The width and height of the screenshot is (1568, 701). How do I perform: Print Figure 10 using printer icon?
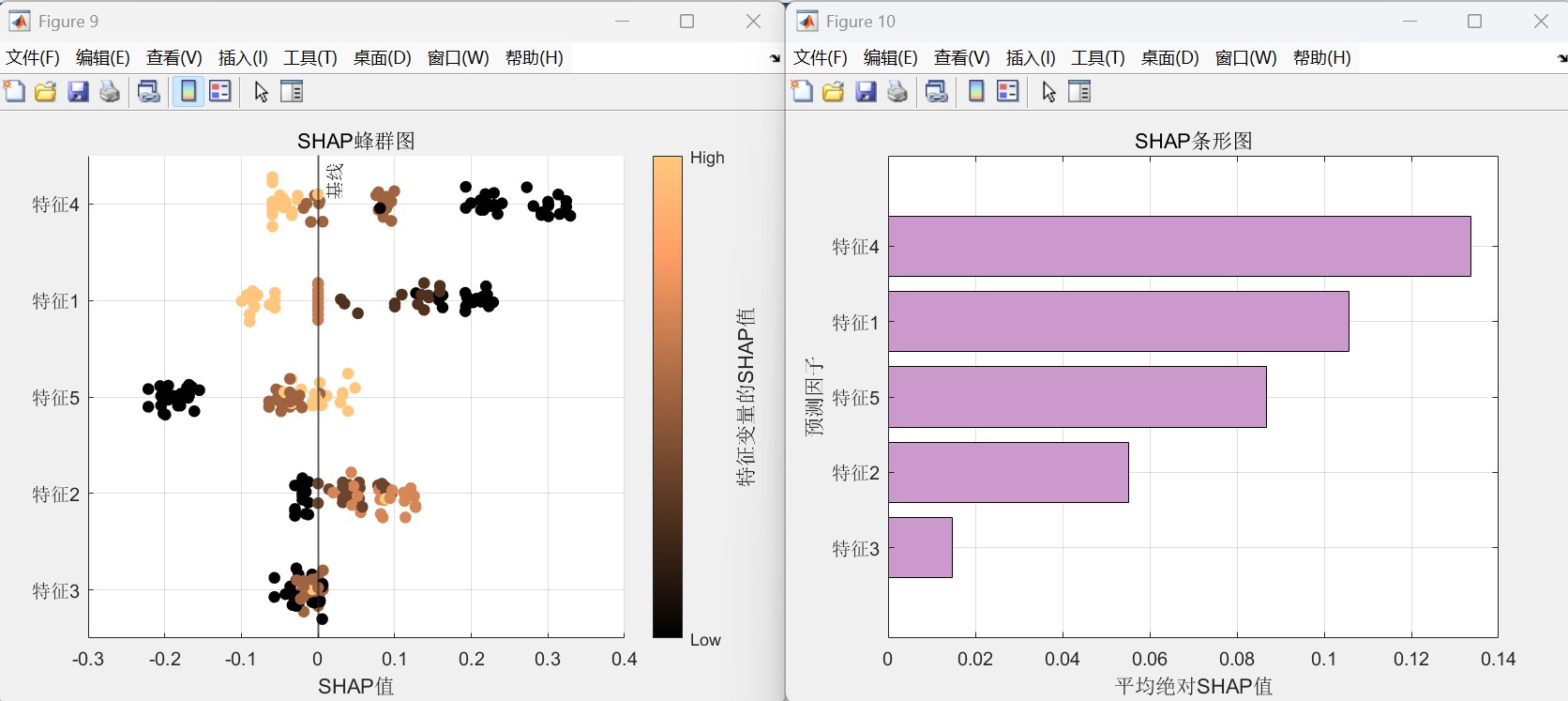pyautogui.click(x=897, y=91)
